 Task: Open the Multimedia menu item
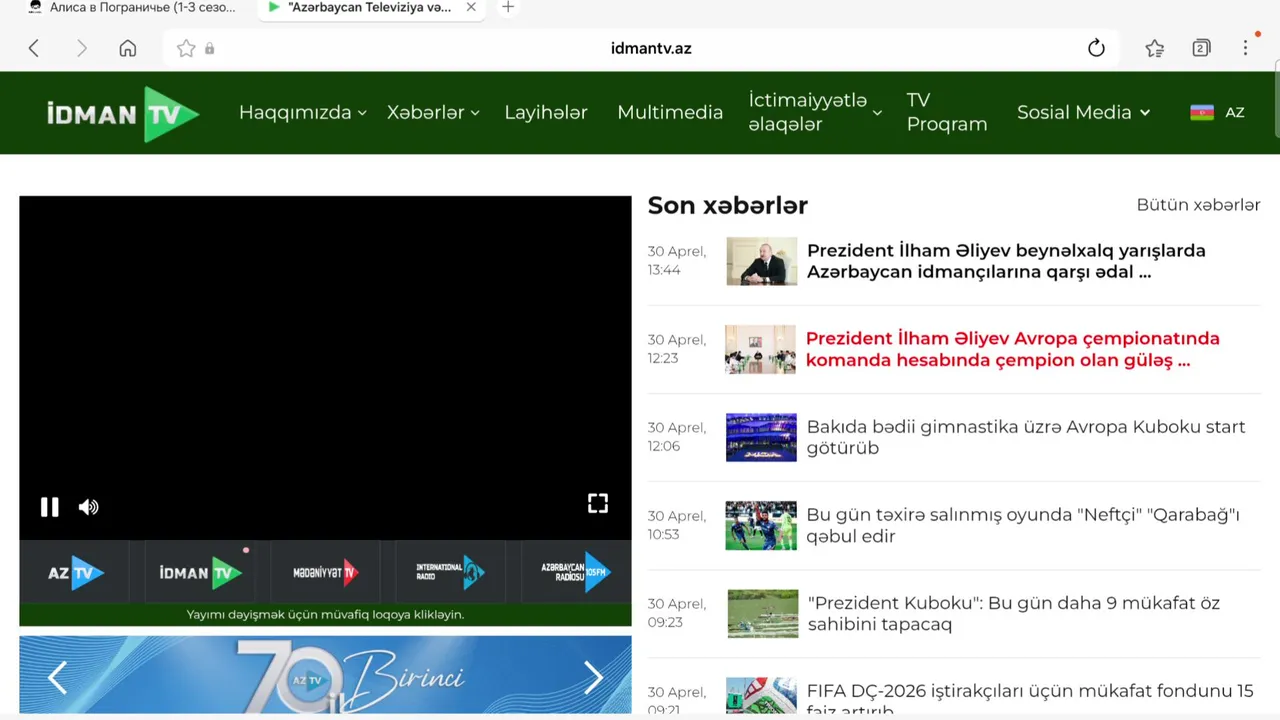(x=670, y=112)
